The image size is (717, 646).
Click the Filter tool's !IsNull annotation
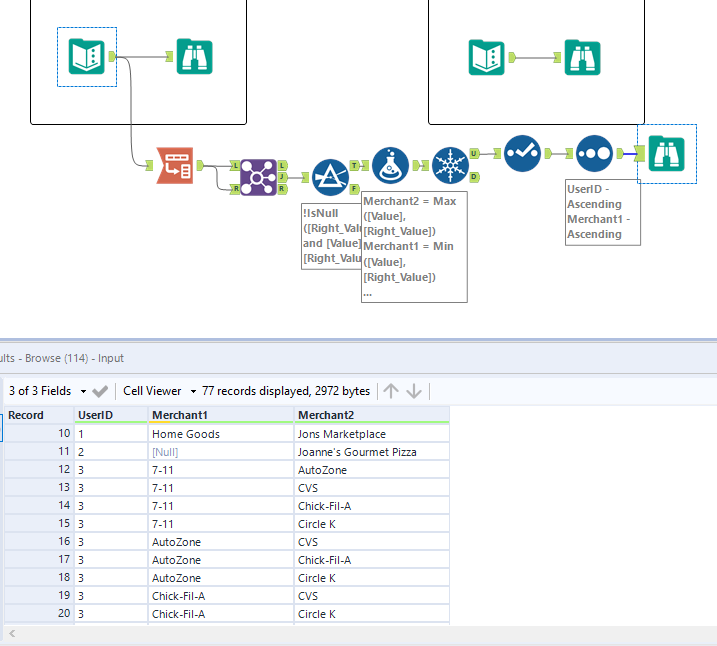(332, 236)
